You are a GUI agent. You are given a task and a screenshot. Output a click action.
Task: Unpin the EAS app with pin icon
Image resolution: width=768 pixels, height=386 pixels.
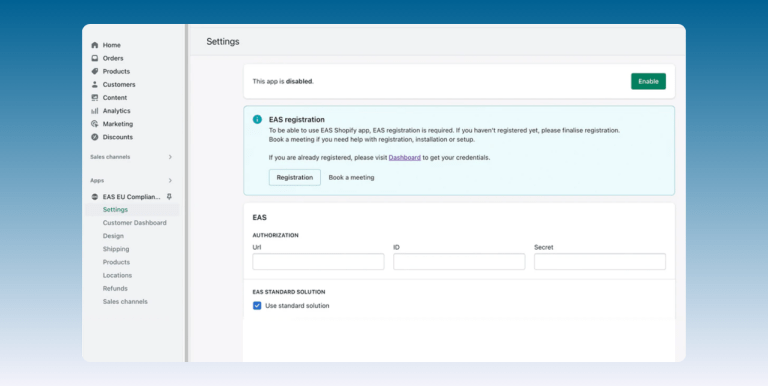pyautogui.click(x=169, y=196)
